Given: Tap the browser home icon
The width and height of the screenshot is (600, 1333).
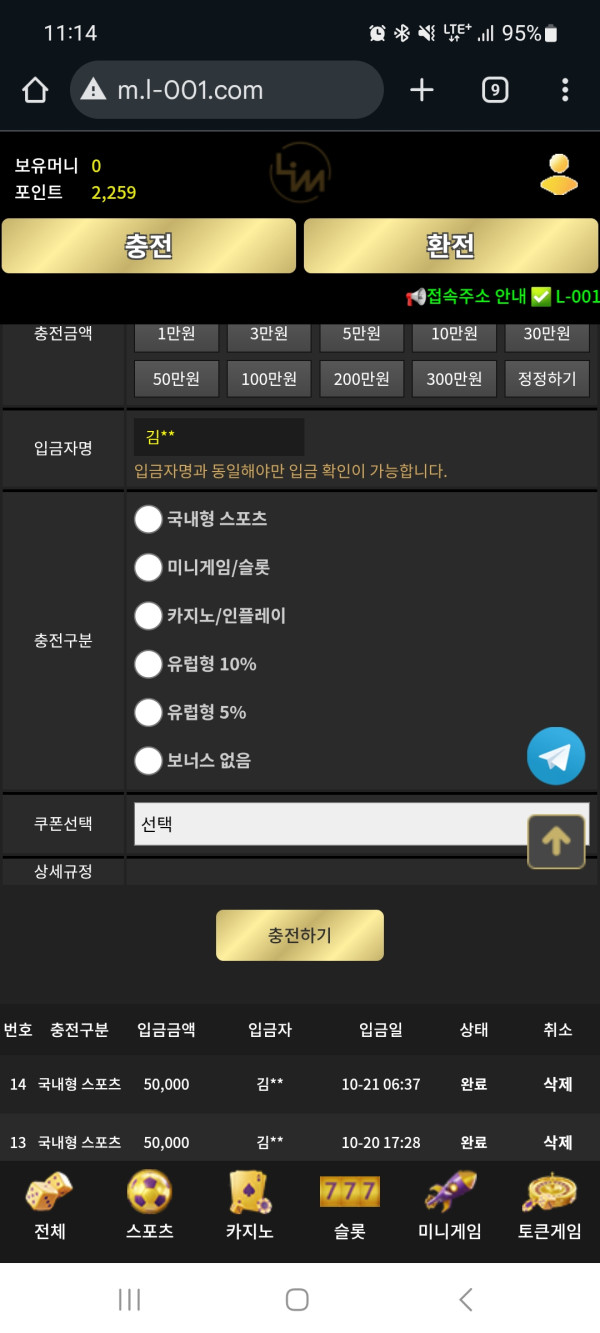Looking at the screenshot, I should (x=35, y=91).
